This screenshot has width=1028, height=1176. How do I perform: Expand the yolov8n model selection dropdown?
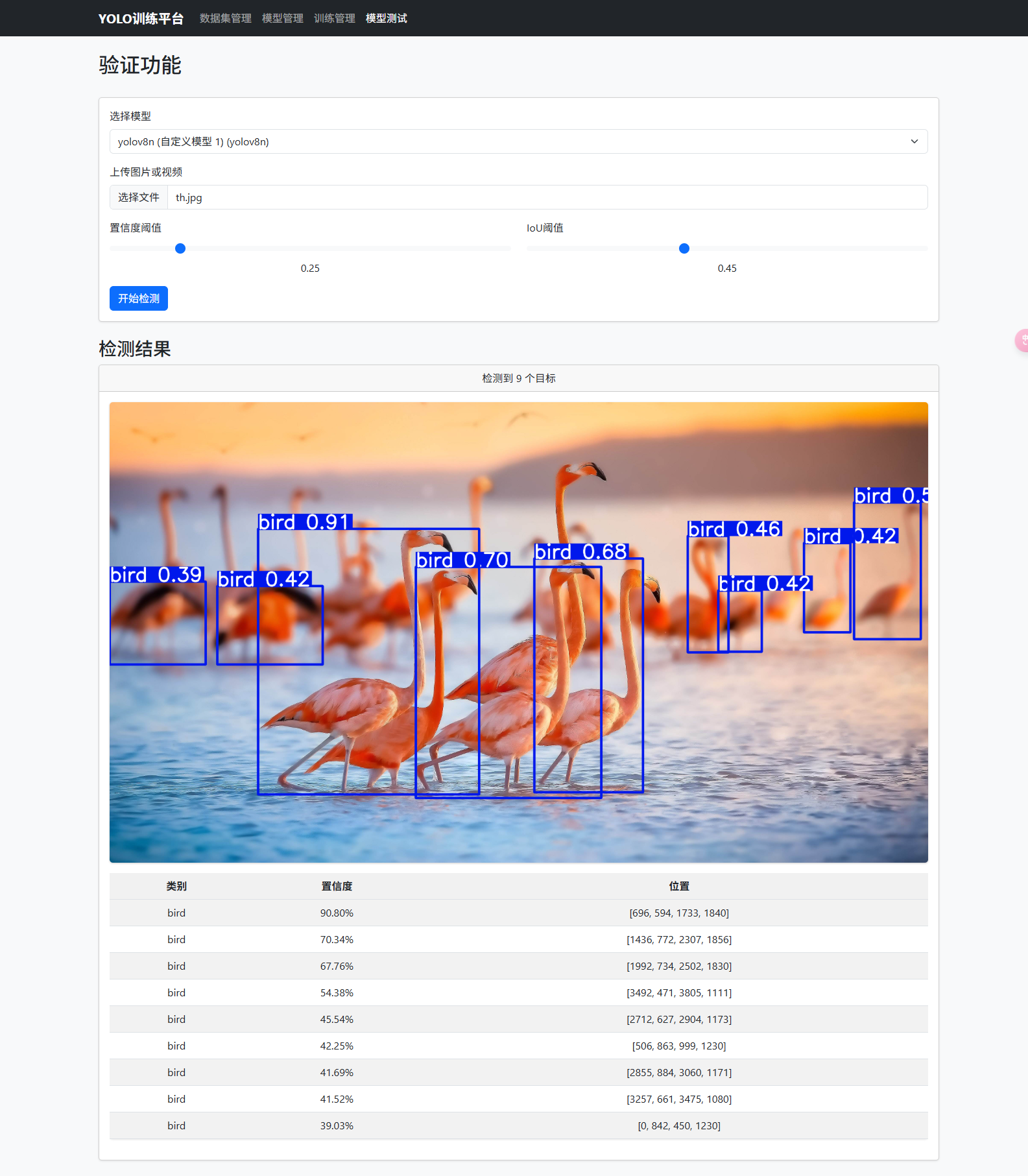(x=518, y=141)
